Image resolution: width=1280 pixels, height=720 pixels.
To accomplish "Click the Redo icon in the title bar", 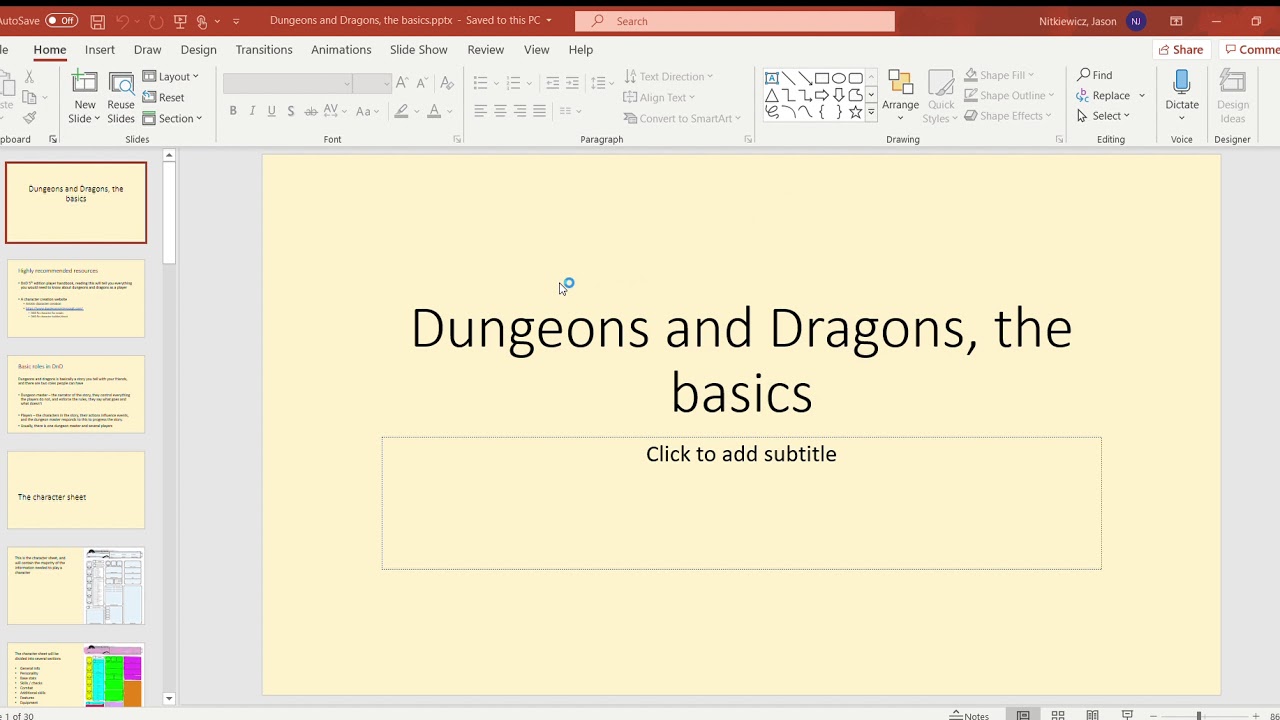I will (x=155, y=21).
